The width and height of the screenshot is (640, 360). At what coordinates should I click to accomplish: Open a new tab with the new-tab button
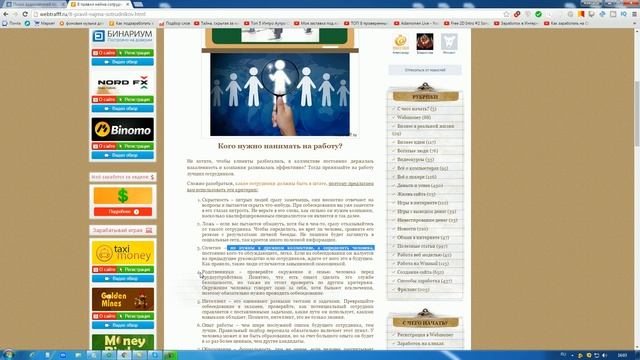point(138,4)
